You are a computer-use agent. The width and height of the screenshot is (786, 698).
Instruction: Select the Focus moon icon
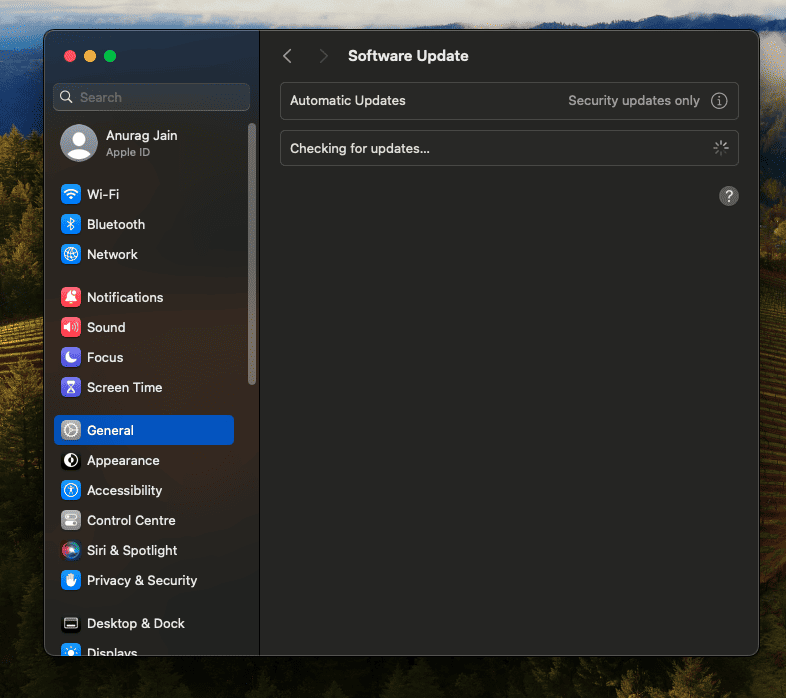coord(71,358)
